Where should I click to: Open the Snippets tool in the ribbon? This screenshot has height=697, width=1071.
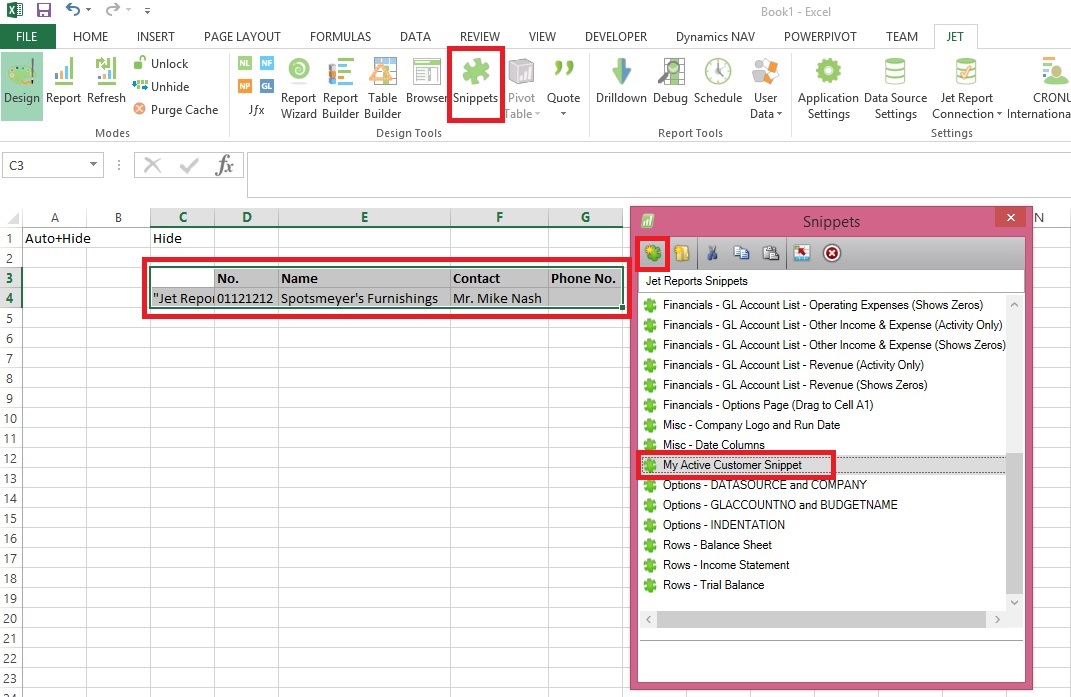[475, 87]
